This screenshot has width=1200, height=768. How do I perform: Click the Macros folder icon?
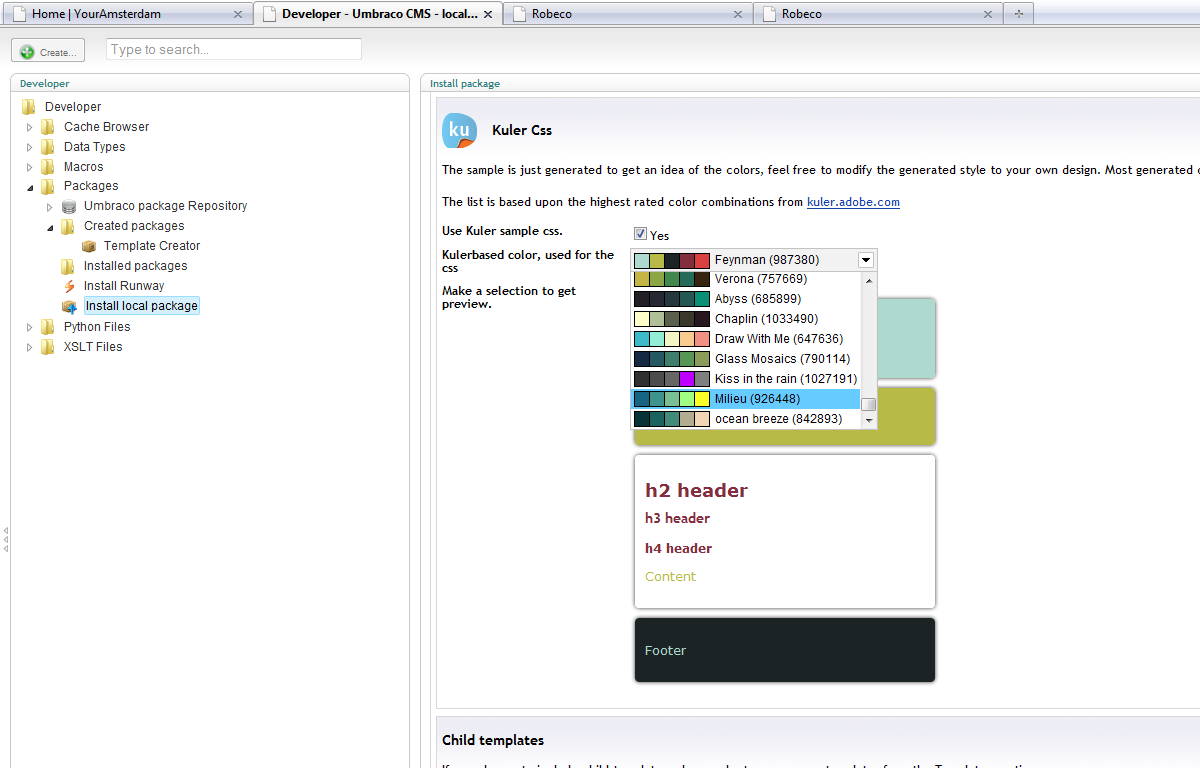click(x=48, y=167)
